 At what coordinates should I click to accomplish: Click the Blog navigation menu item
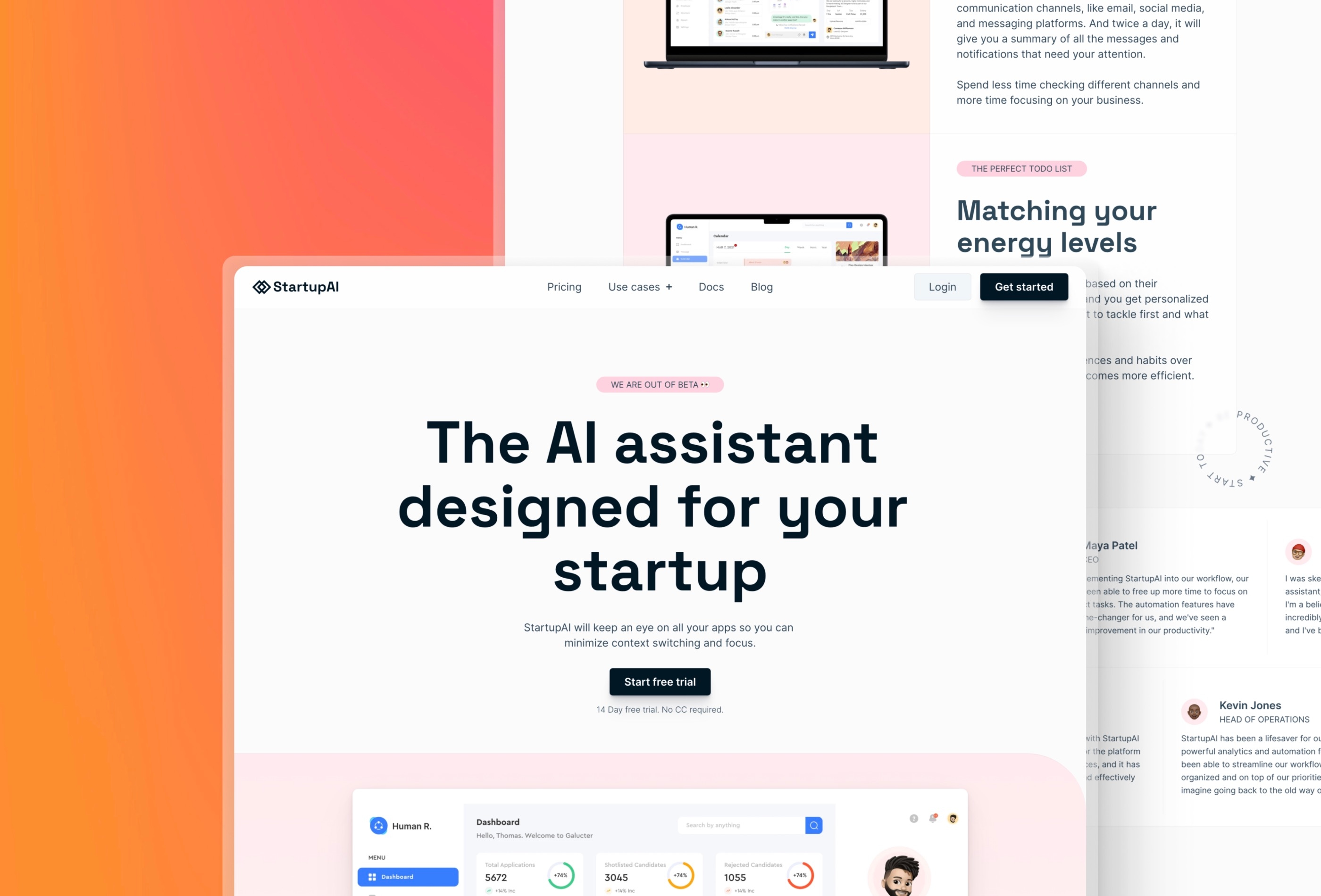click(x=761, y=287)
